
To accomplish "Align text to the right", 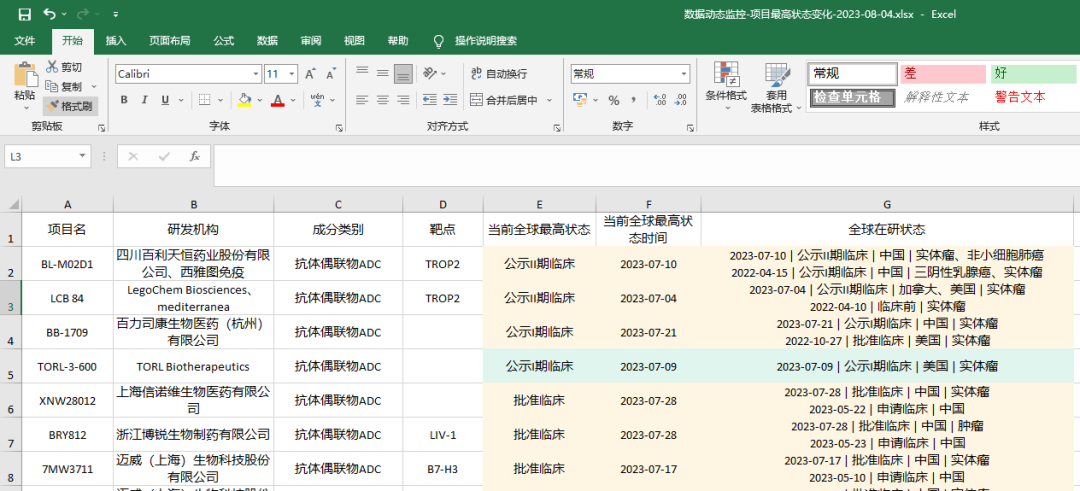I will [403, 100].
